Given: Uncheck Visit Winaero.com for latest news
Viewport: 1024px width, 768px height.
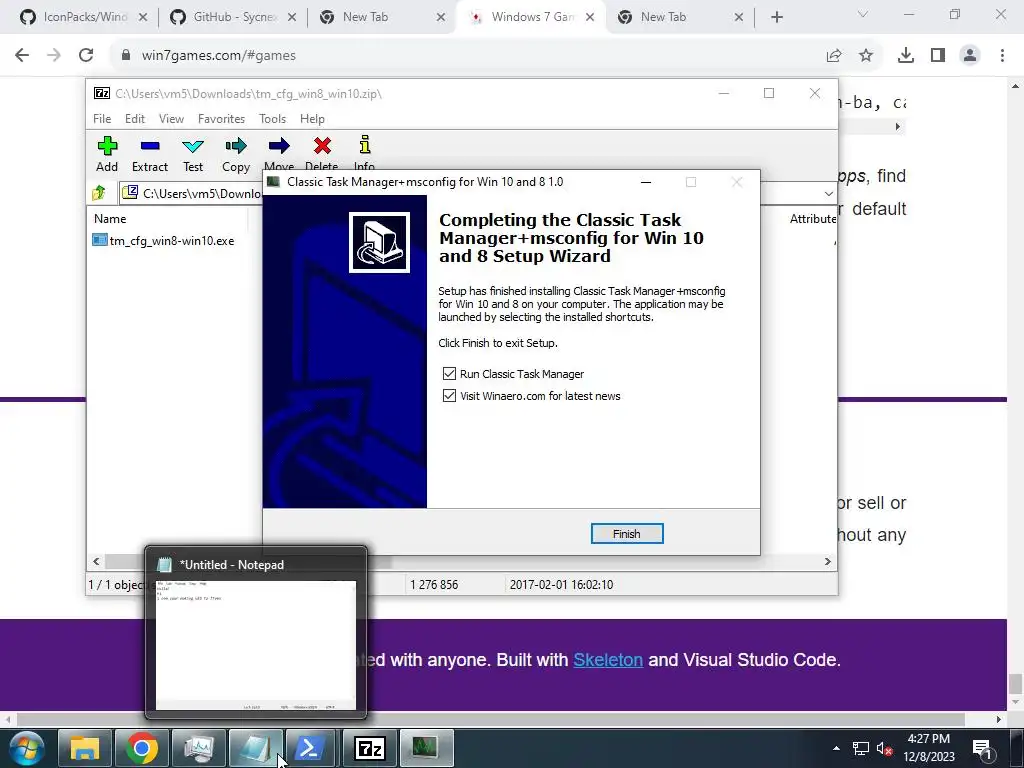Looking at the screenshot, I should 449,396.
